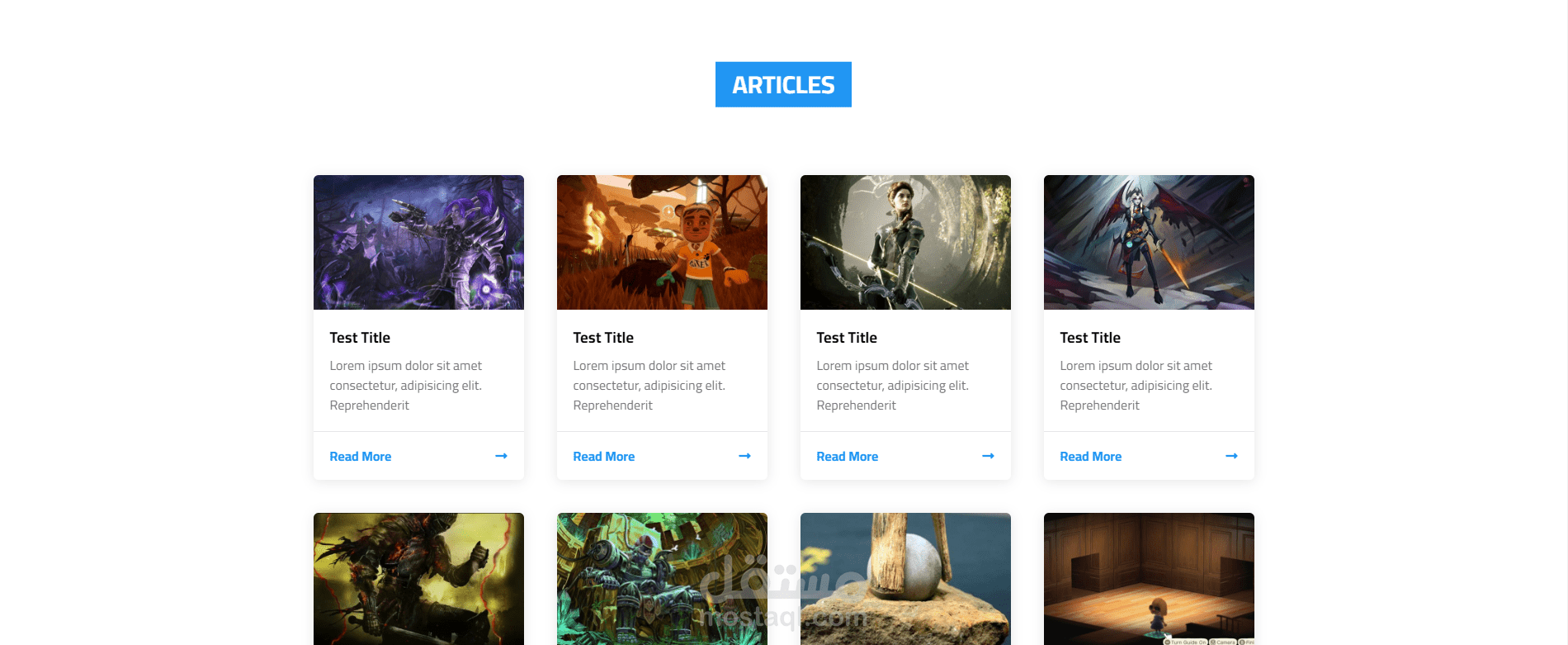
Task: Open Read More on the purple sci-fi gunner card
Action: coord(361,457)
